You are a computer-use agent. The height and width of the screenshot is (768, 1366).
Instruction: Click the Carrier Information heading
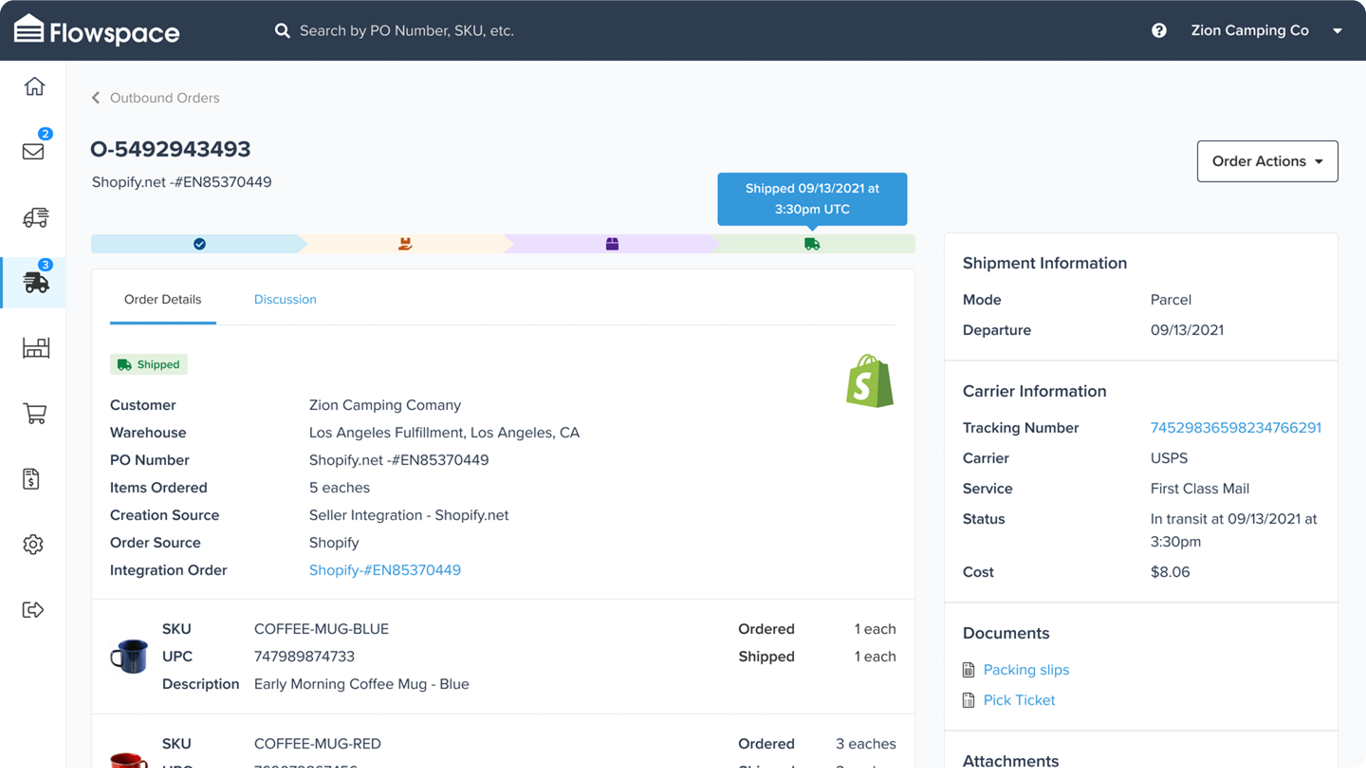(1035, 391)
